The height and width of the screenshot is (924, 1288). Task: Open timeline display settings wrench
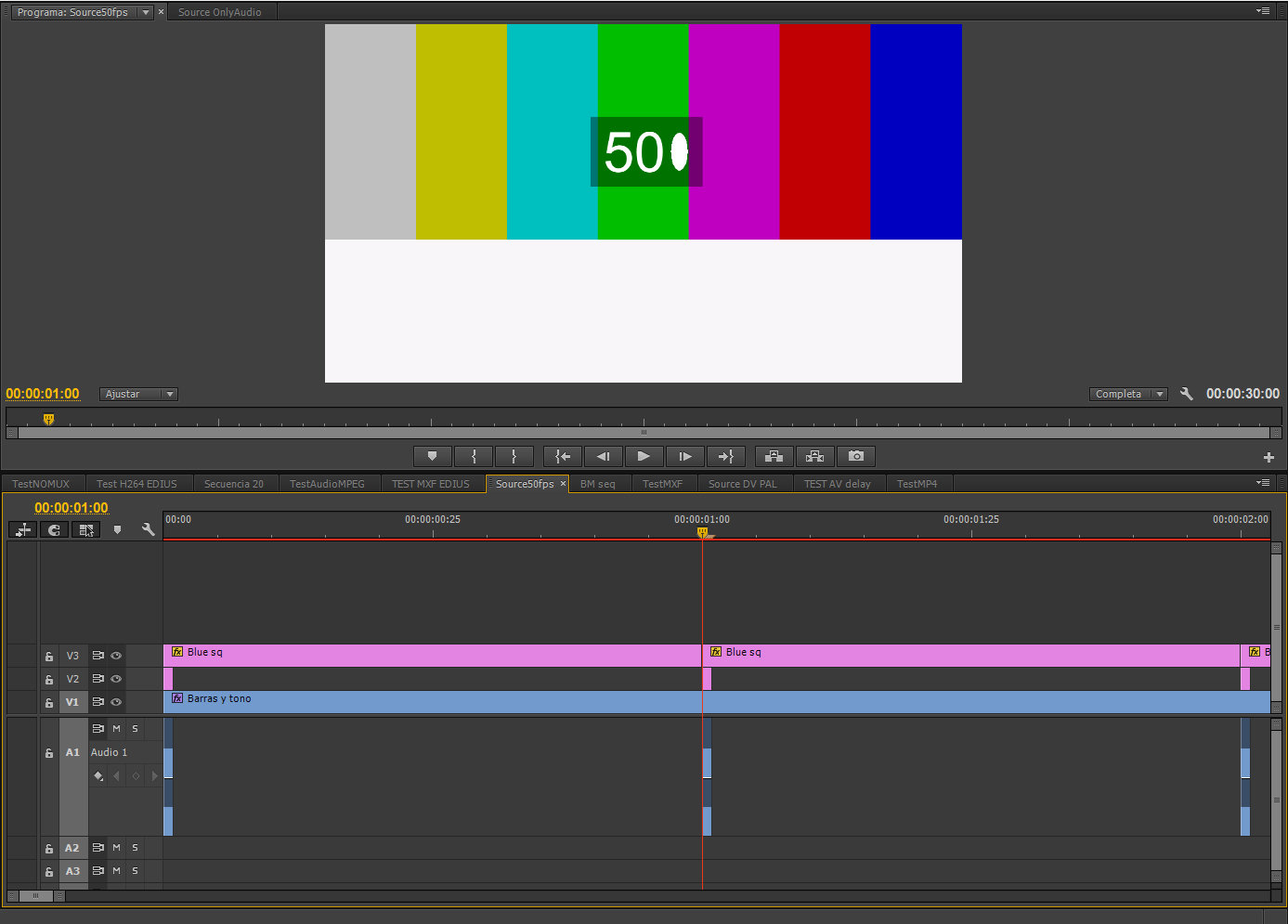tap(148, 529)
